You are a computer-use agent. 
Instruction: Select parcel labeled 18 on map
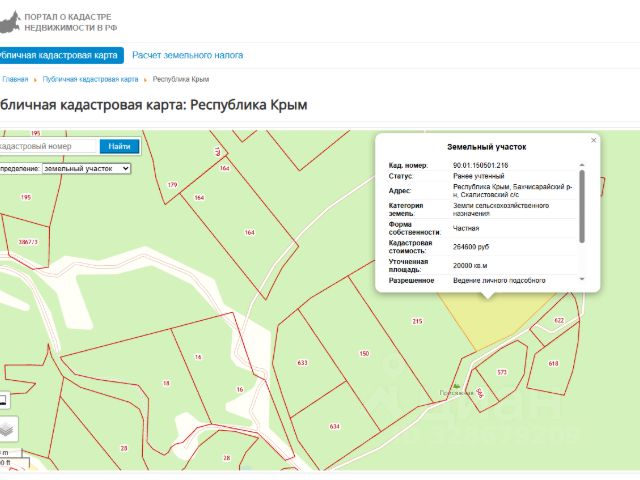pos(166,383)
